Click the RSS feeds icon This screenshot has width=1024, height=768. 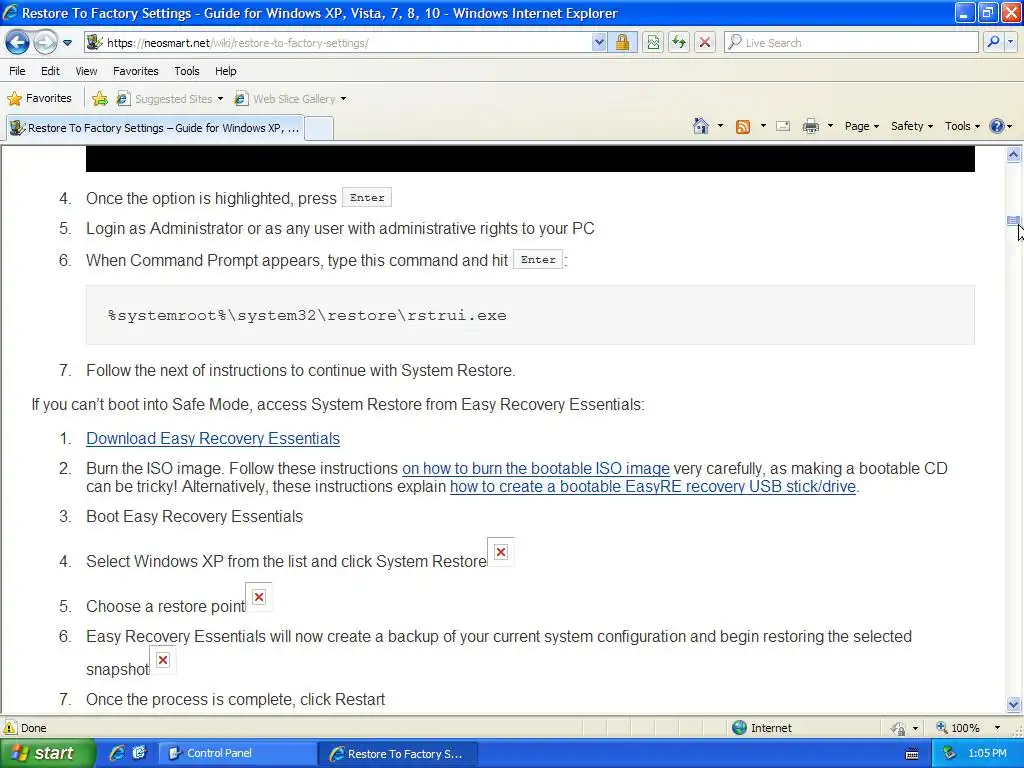tap(743, 127)
